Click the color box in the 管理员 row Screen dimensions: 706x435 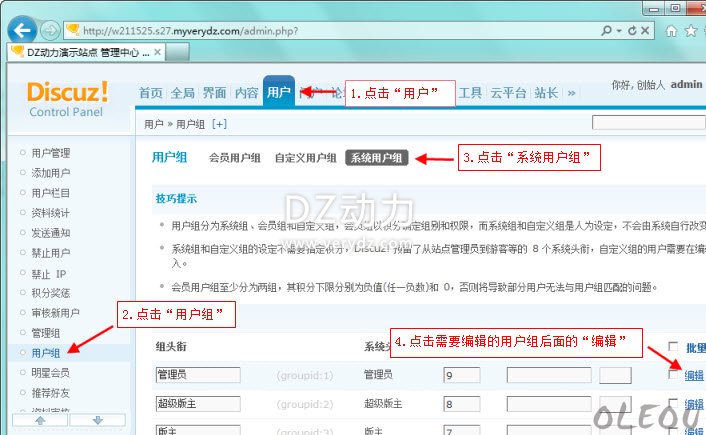[615, 376]
